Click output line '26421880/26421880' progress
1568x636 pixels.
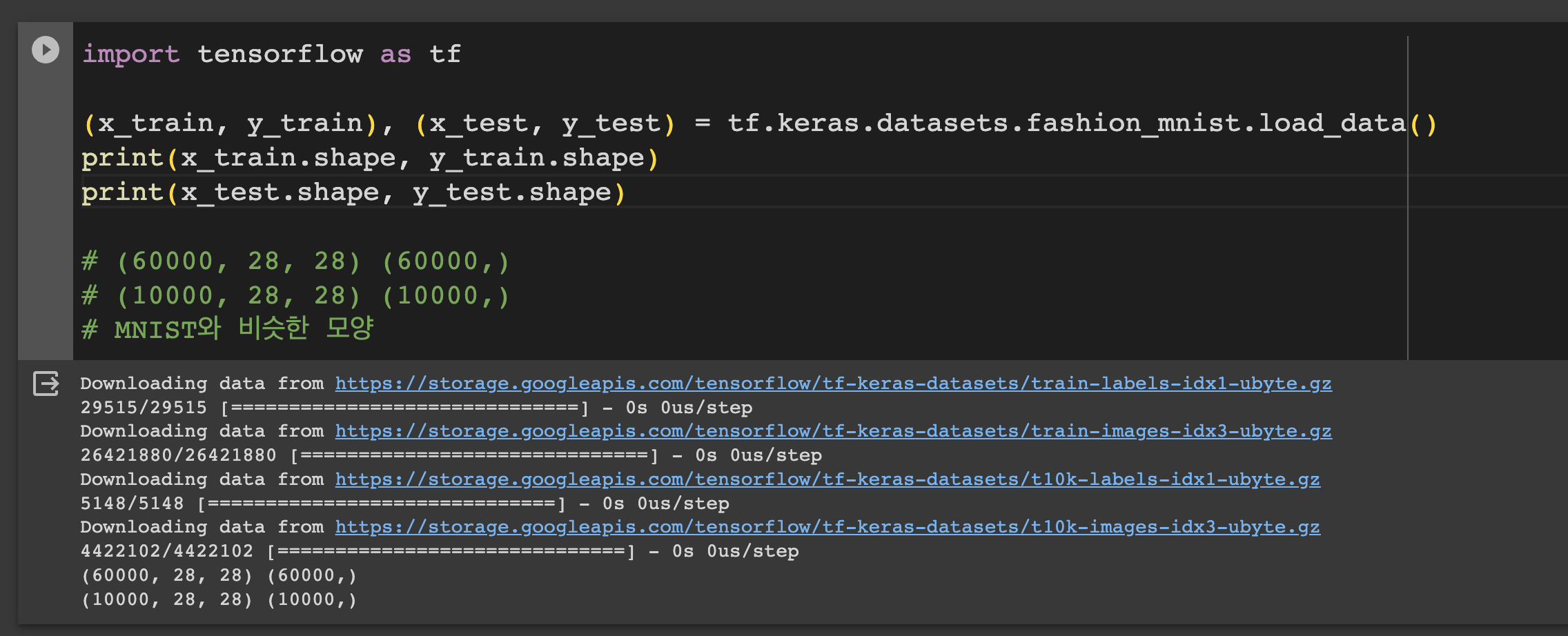(x=451, y=455)
